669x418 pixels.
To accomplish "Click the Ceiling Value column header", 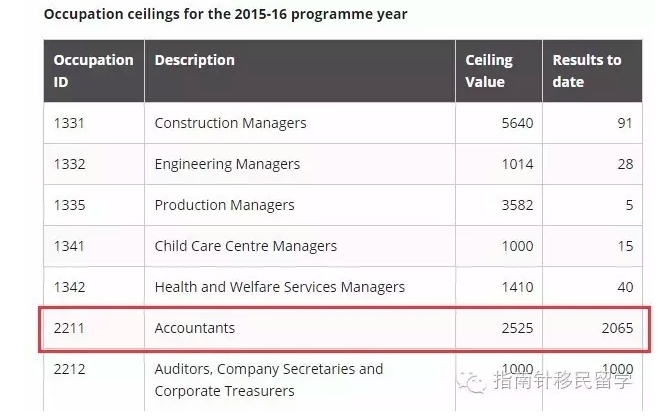I will coord(489,70).
